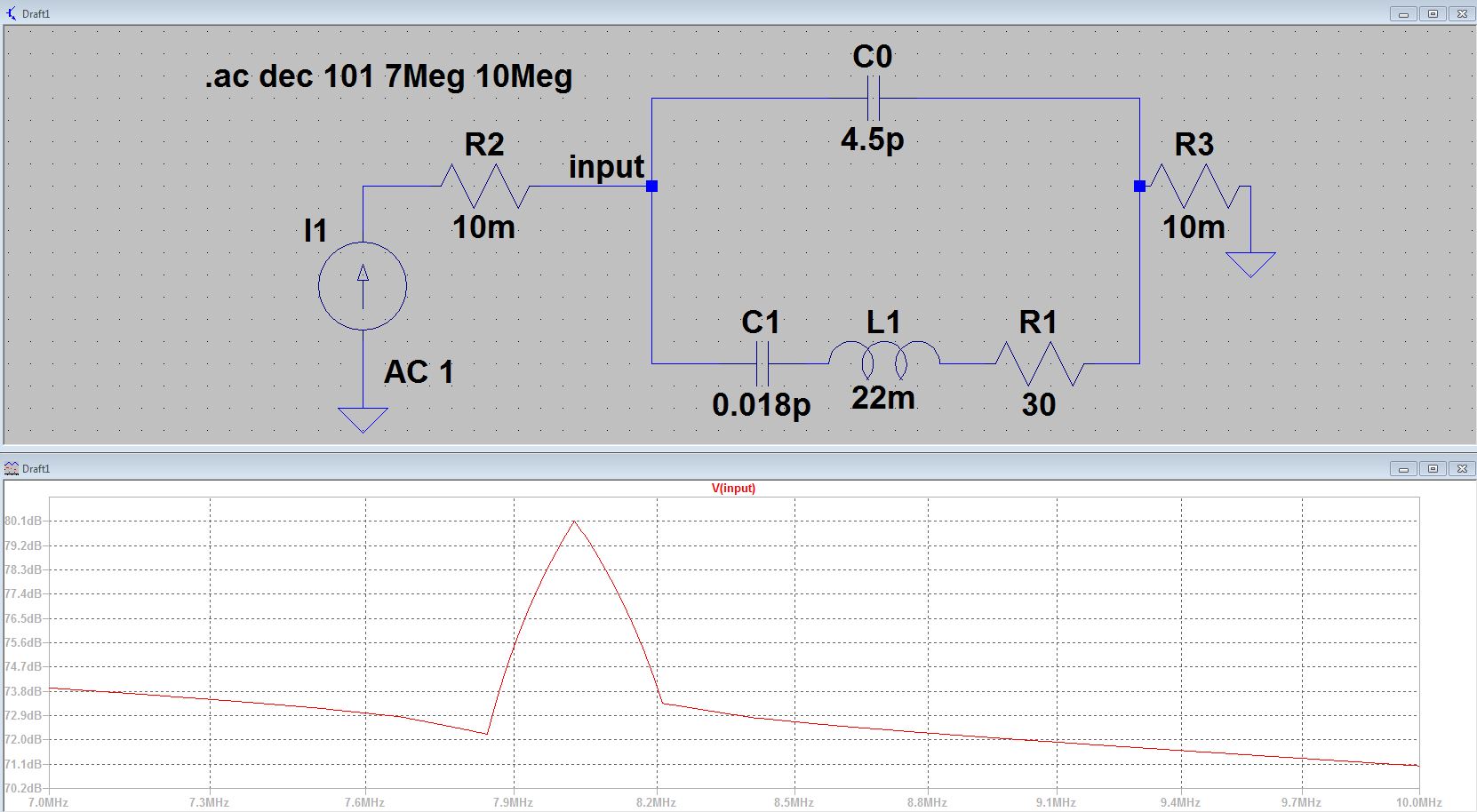
Task: Click ground symbol below the I1 source
Action: (x=363, y=418)
